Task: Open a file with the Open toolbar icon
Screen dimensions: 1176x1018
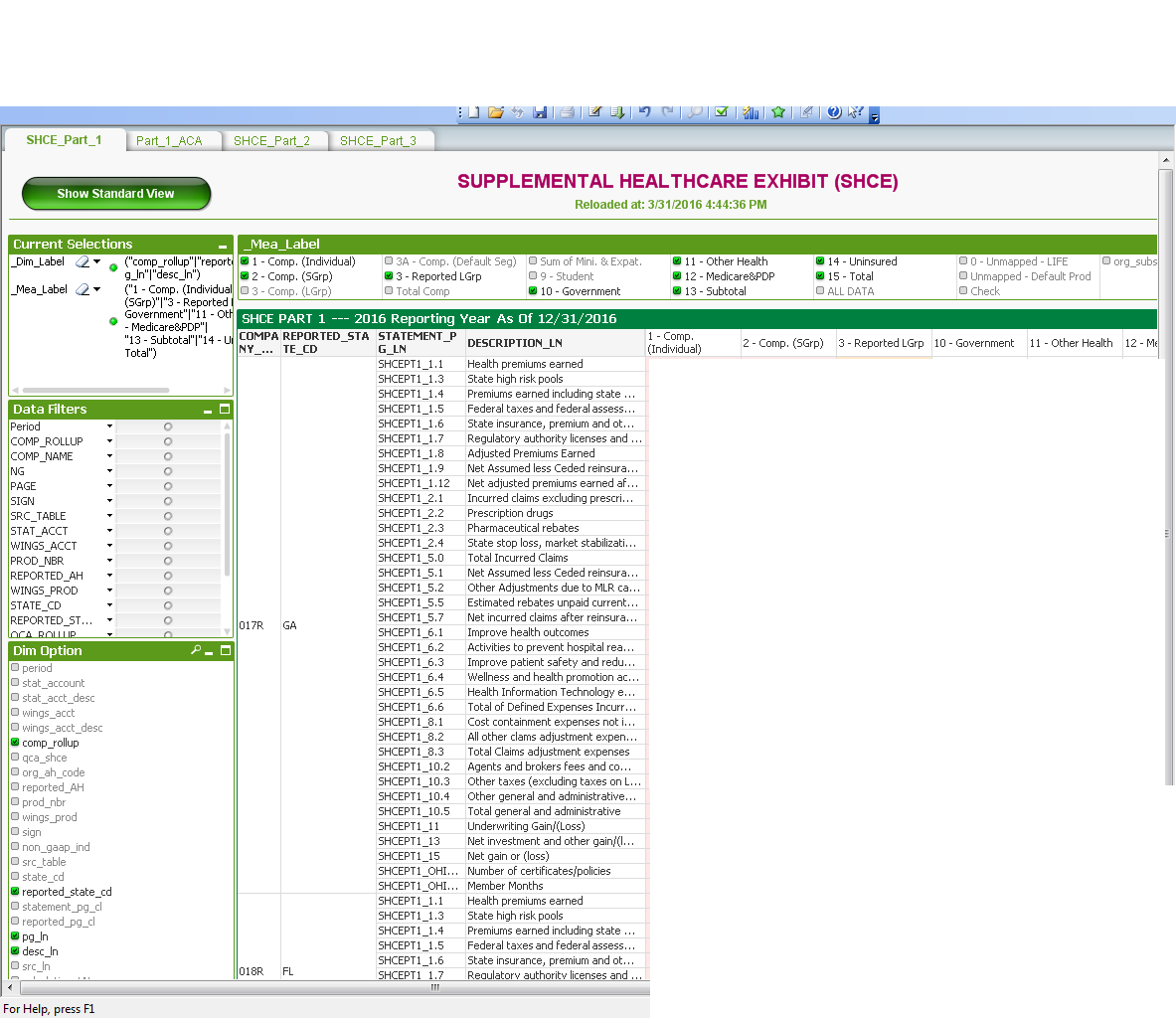Action: pyautogui.click(x=496, y=112)
